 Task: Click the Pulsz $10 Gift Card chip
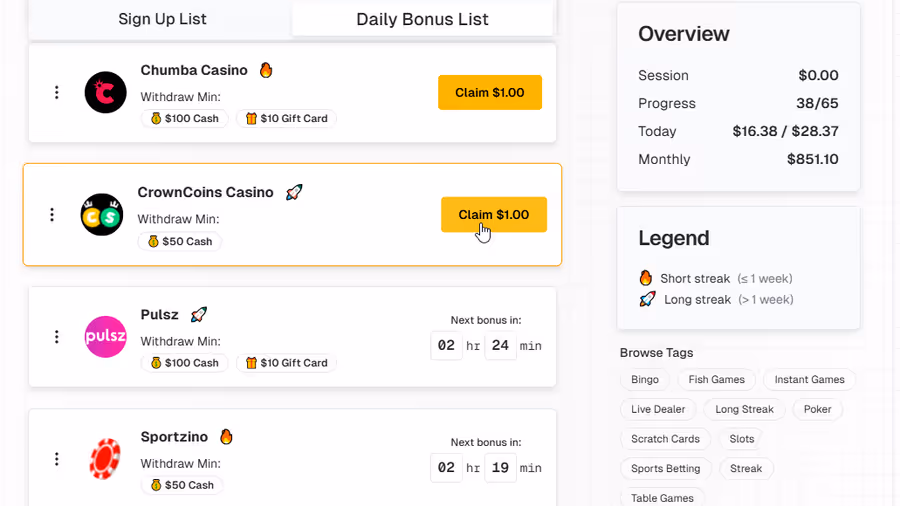(286, 363)
